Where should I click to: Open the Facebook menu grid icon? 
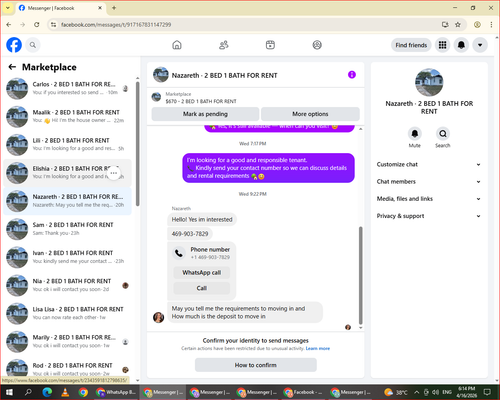442,45
